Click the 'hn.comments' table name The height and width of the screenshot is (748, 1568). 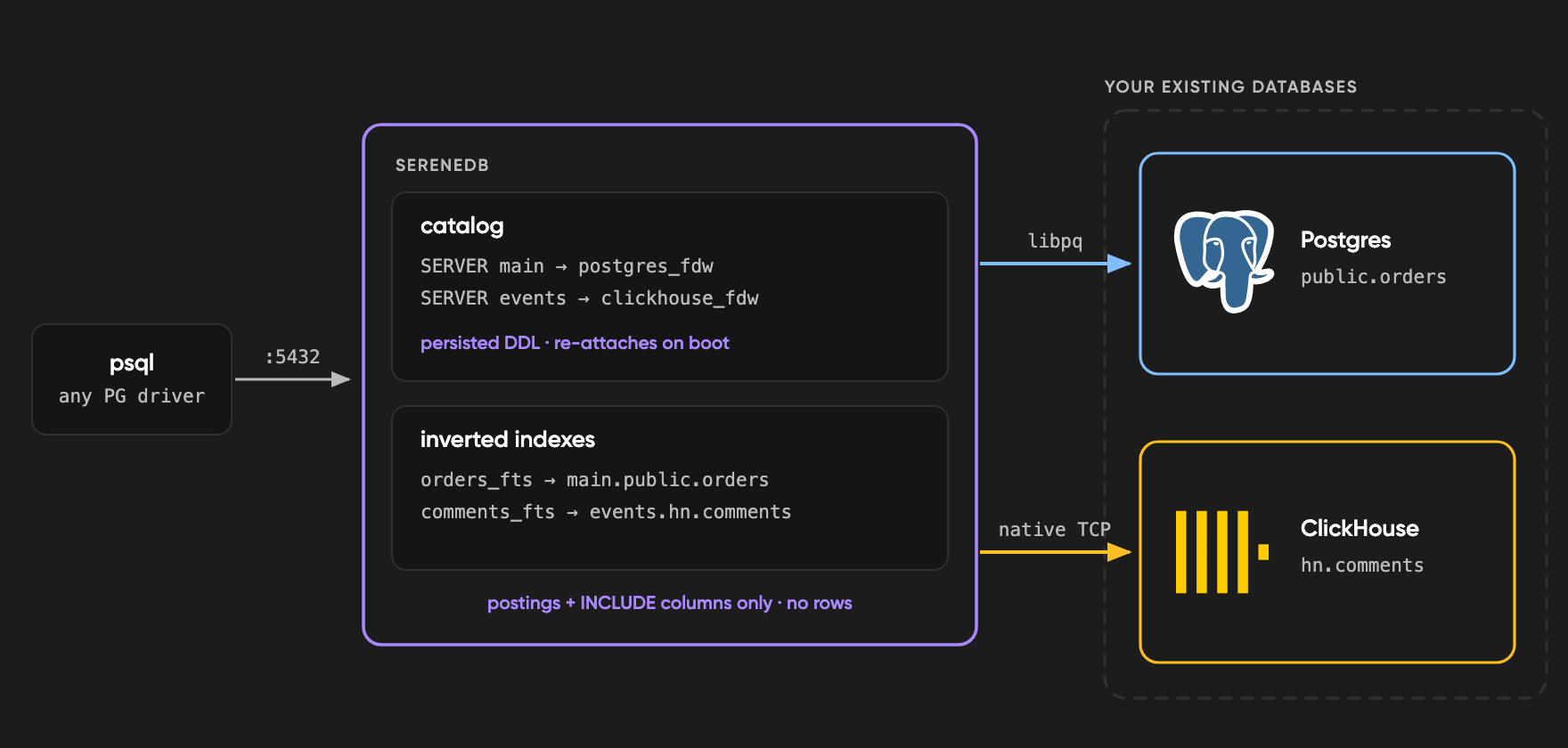pos(1362,565)
